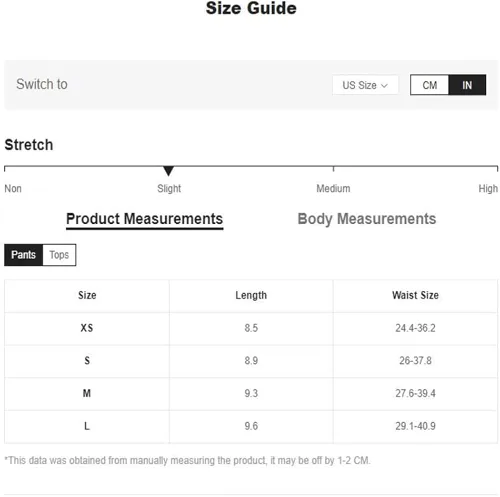Screen dimensions: 500x497
Task: Click the chevron arrow beside US Size
Action: (384, 86)
